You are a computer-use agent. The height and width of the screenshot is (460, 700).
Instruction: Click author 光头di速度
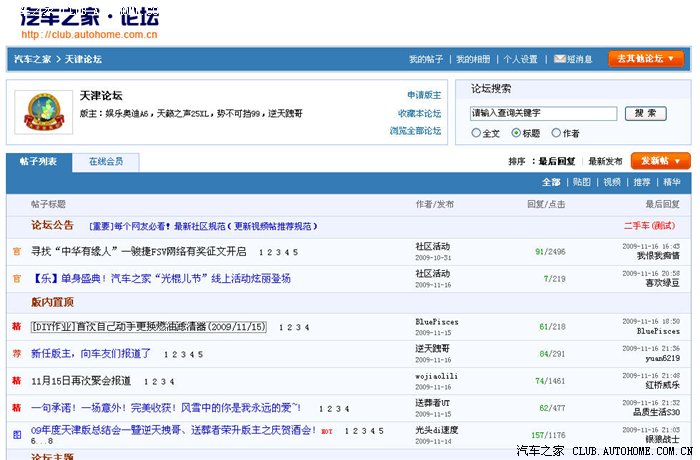tap(437, 430)
